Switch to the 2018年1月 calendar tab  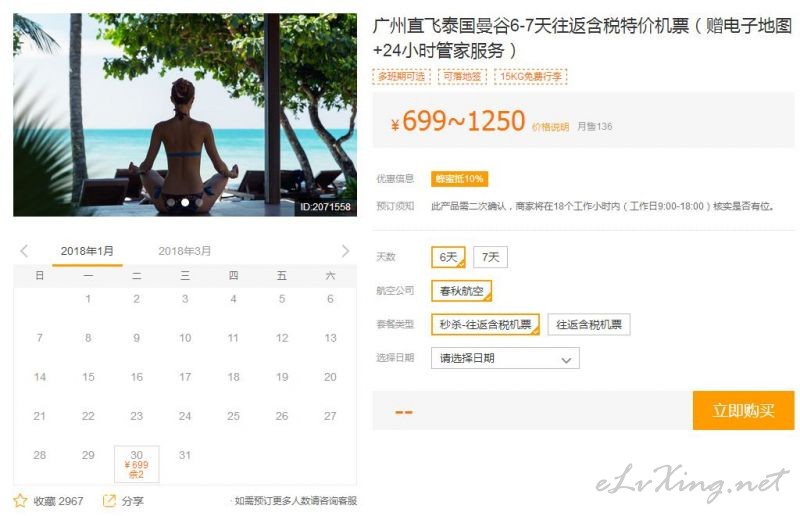(87, 251)
